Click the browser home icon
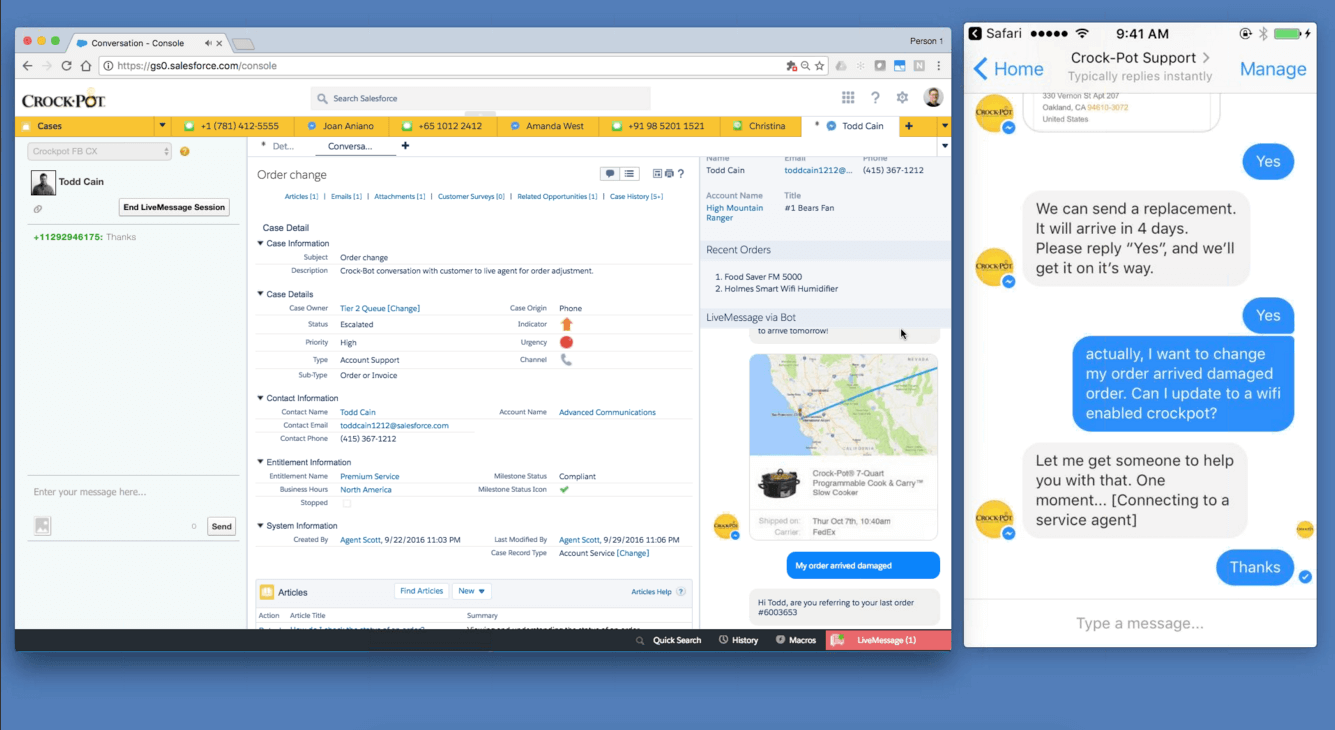1335x730 pixels. (x=86, y=66)
